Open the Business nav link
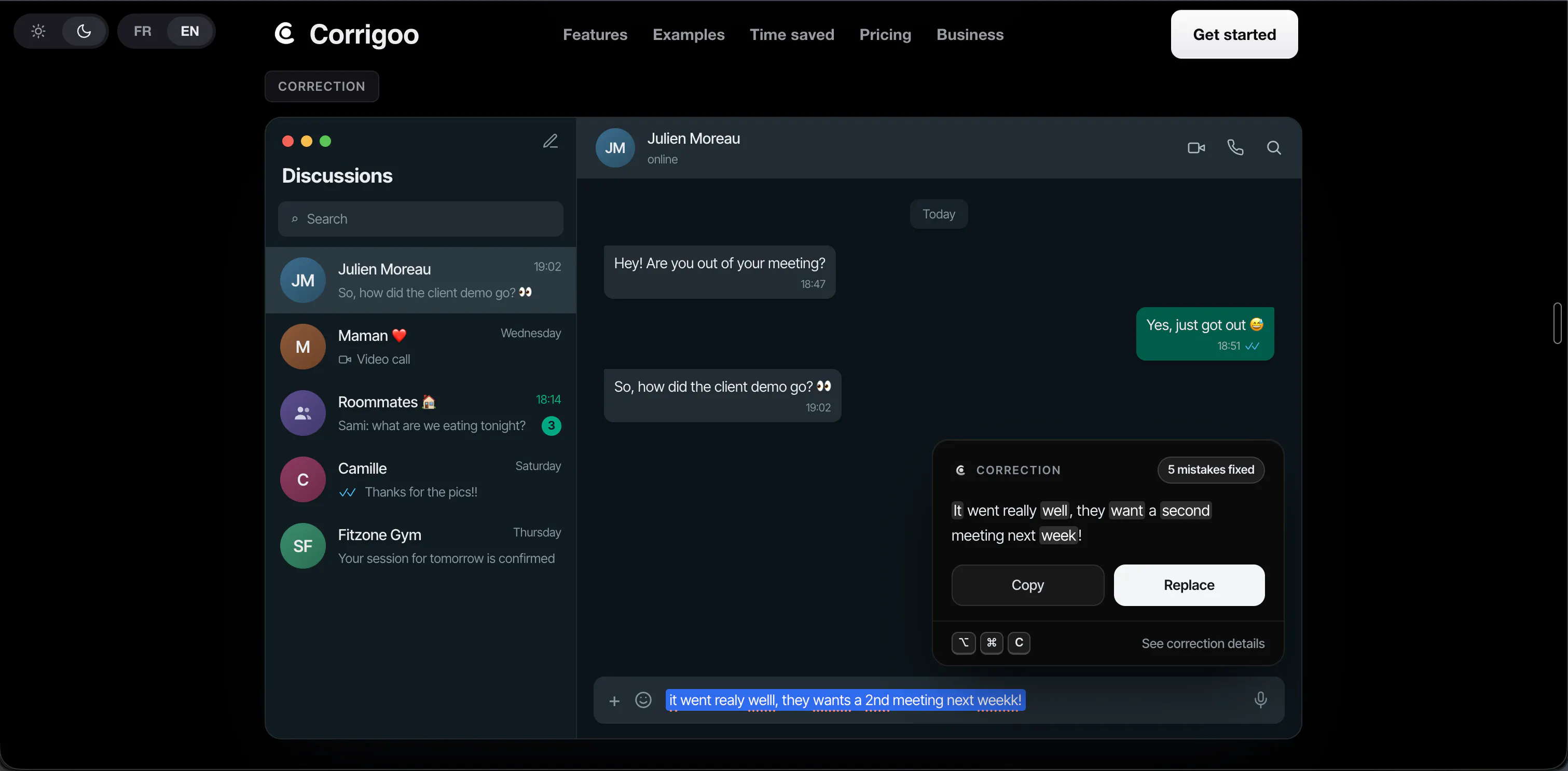Viewport: 1568px width, 771px height. coord(970,35)
